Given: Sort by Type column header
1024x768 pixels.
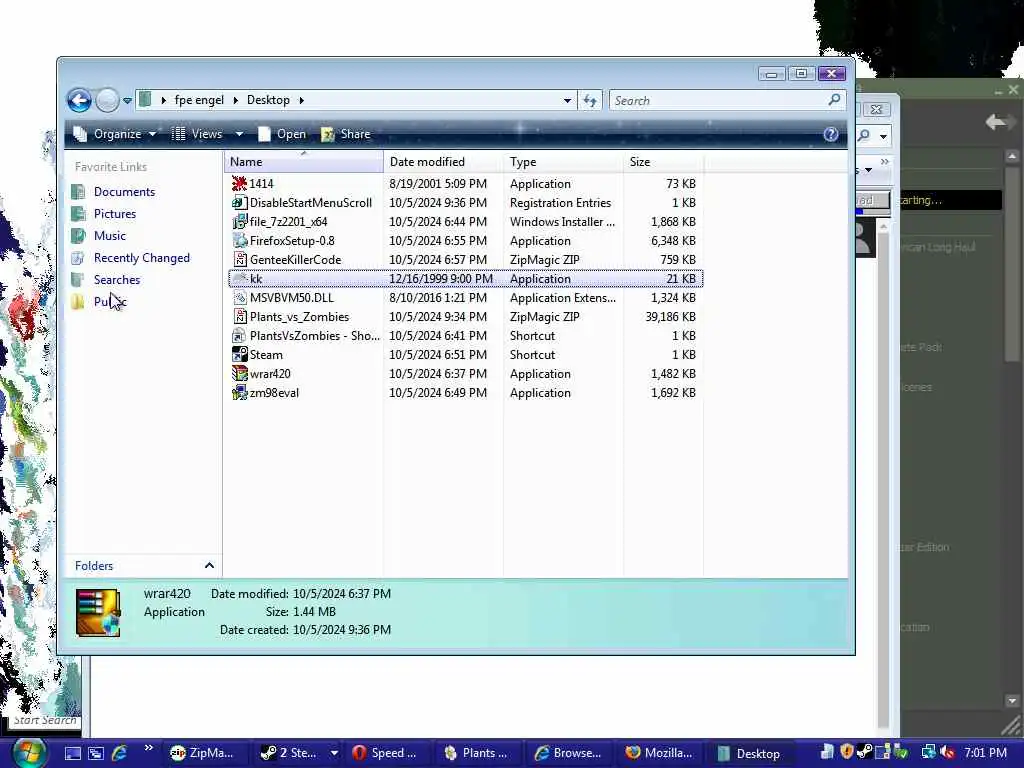Looking at the screenshot, I should click(564, 162).
